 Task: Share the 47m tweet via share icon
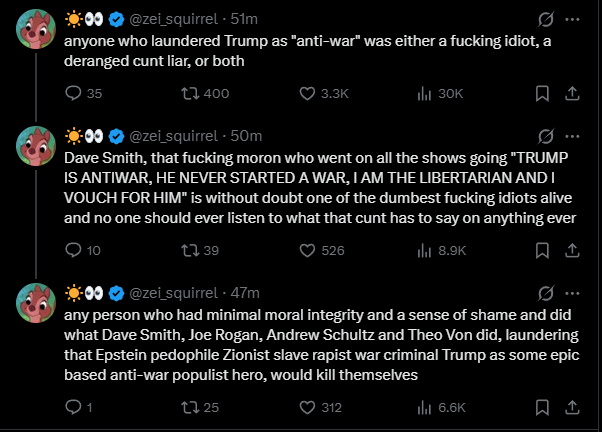pyautogui.click(x=572, y=407)
